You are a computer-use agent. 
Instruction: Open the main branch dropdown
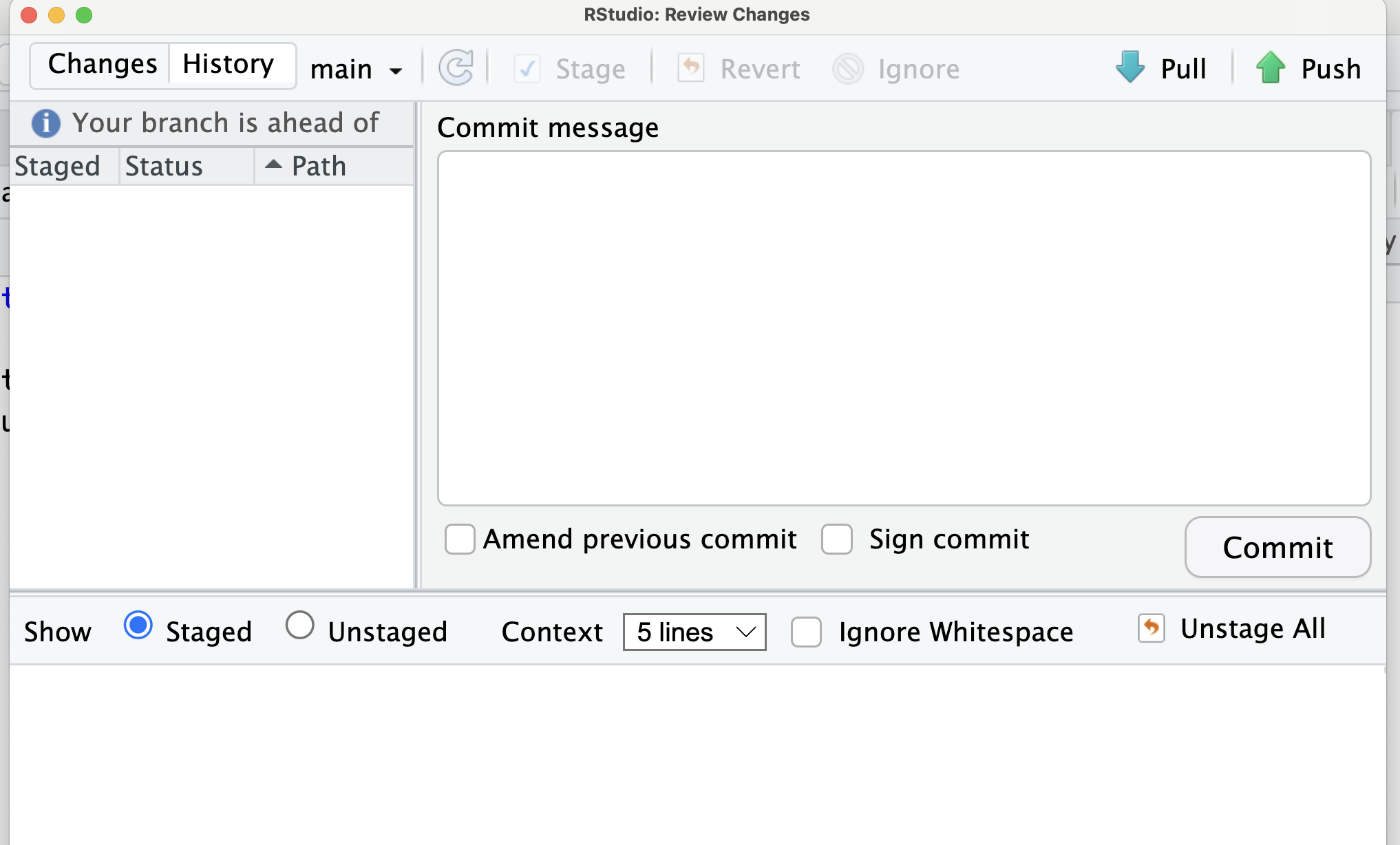356,69
